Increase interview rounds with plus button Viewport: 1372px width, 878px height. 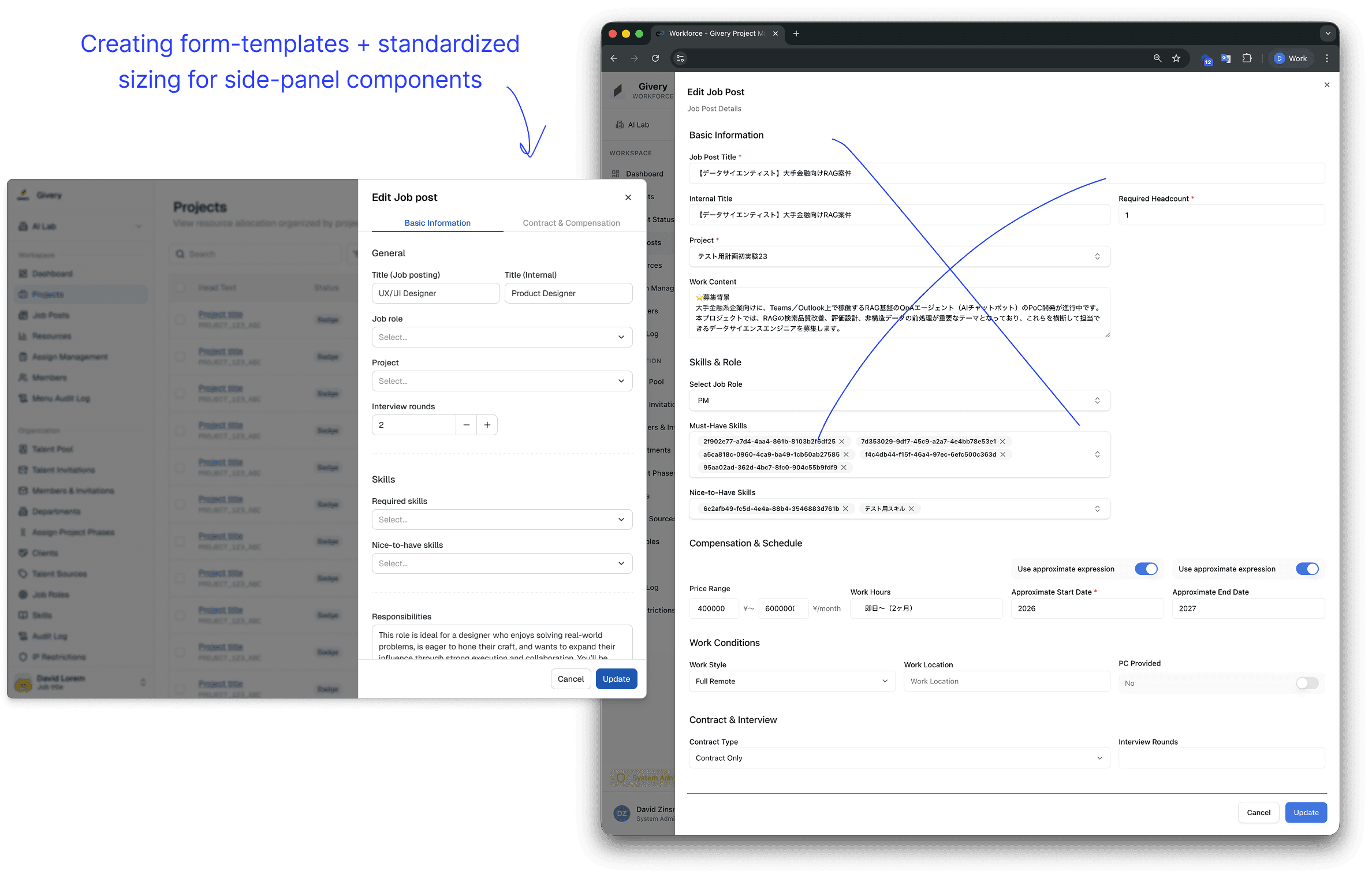(487, 425)
